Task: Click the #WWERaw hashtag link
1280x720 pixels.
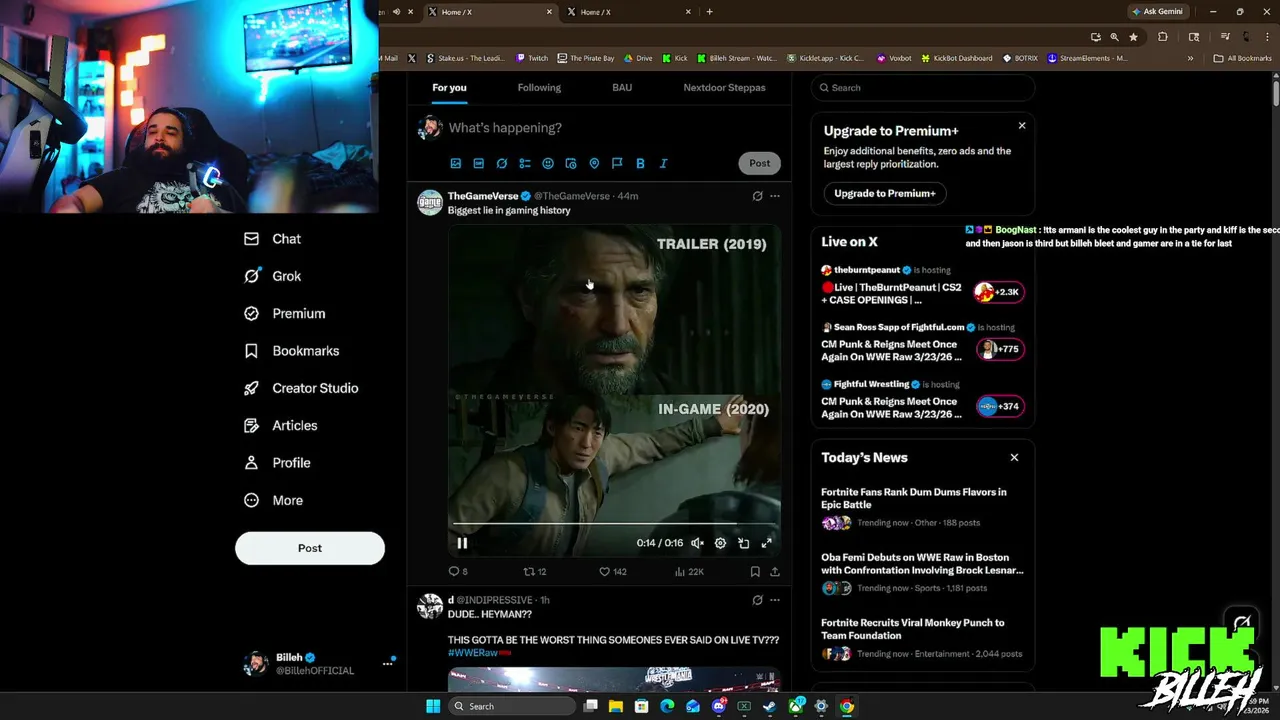Action: click(x=473, y=653)
